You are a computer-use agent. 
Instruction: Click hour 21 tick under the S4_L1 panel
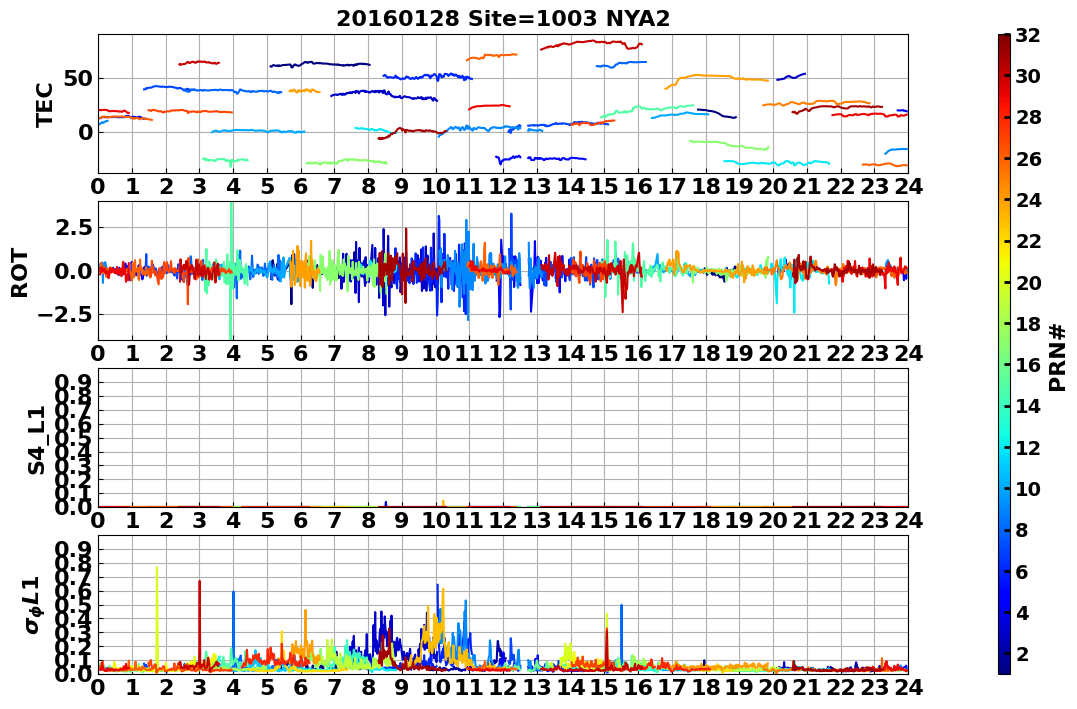click(x=806, y=521)
